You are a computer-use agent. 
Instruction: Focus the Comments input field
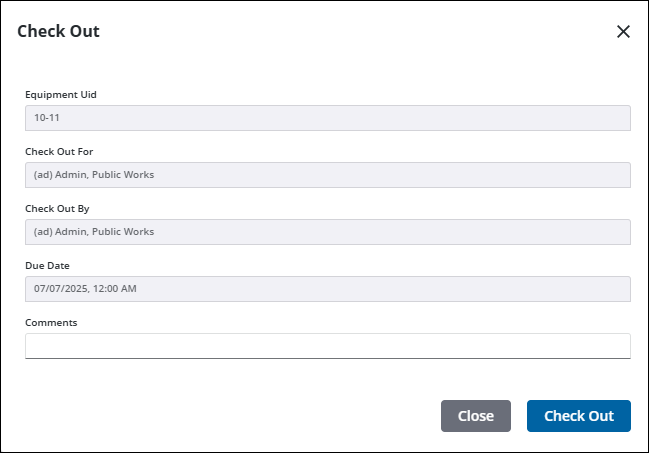(327, 346)
